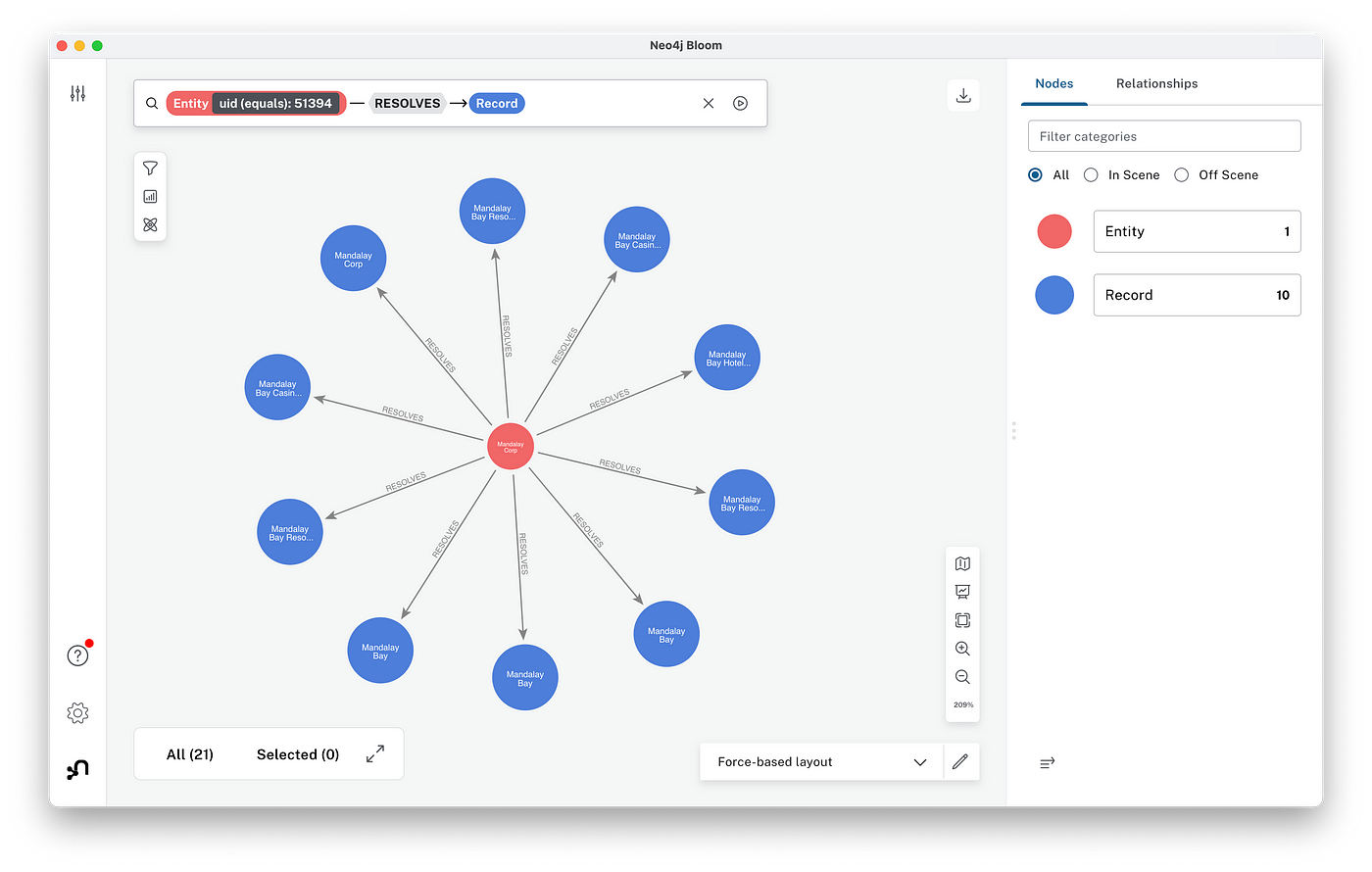Open the perspective drawer sliders icon
The height and width of the screenshot is (872, 1372).
pos(77,93)
